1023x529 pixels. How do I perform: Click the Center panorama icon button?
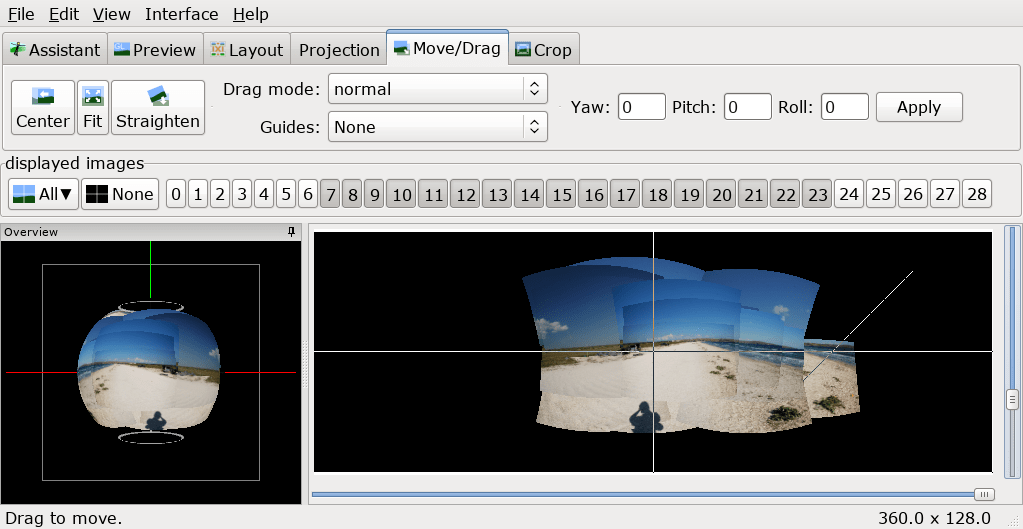click(x=42, y=108)
